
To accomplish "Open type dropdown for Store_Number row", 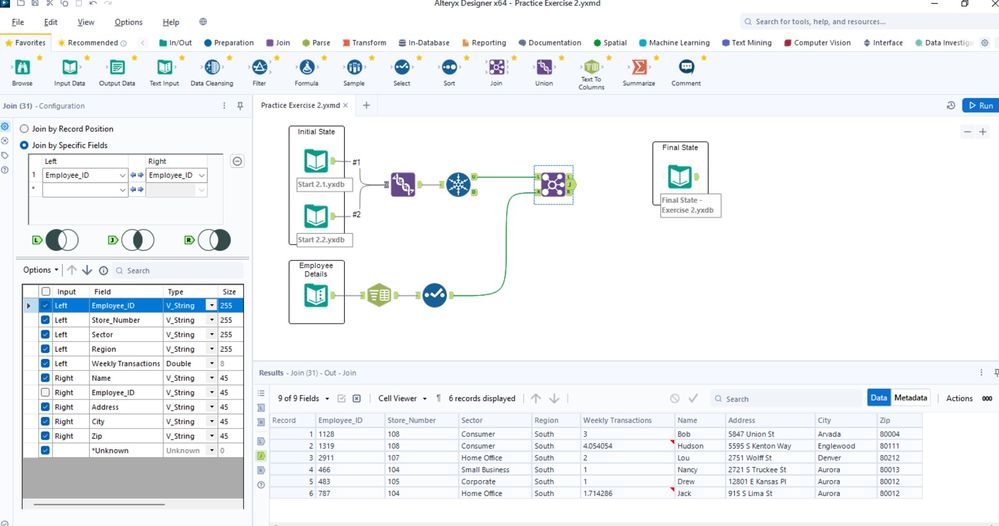I will (x=212, y=320).
